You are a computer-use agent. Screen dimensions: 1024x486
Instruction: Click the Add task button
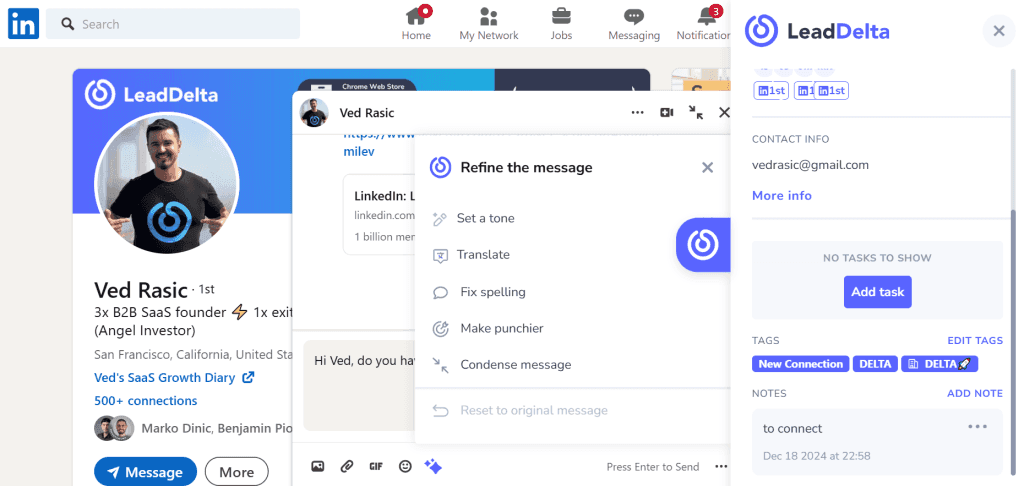pos(878,292)
